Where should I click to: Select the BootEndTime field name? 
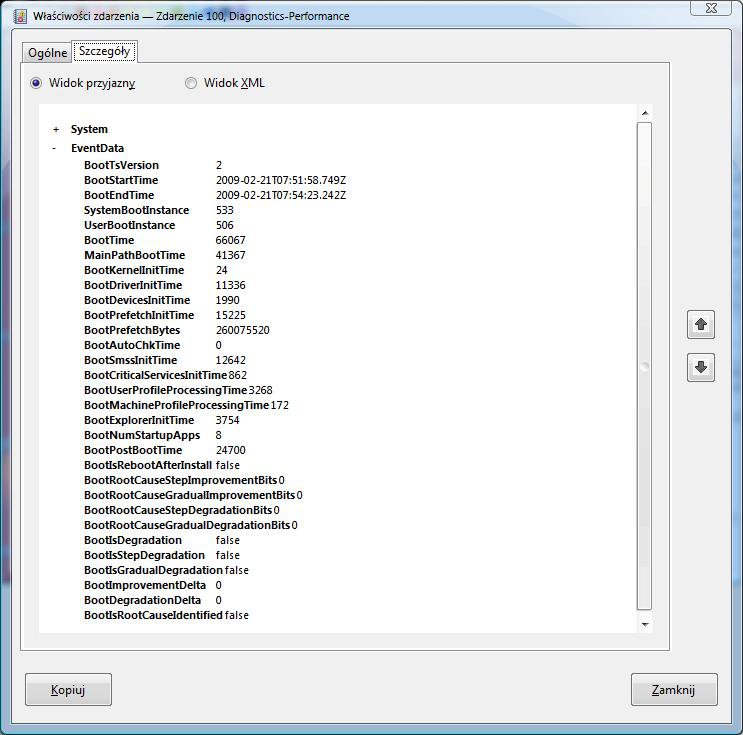pyautogui.click(x=119, y=195)
